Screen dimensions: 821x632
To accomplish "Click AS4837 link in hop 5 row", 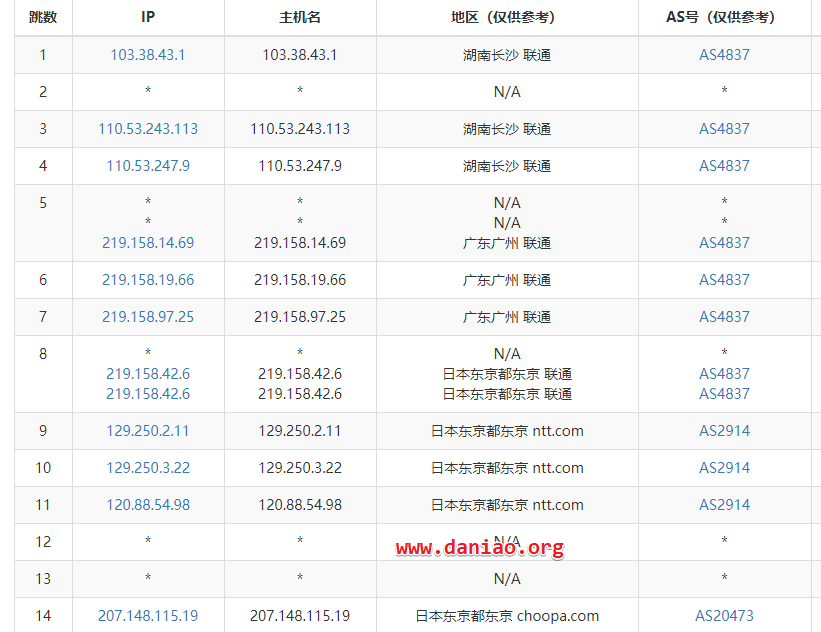I will (x=724, y=243).
